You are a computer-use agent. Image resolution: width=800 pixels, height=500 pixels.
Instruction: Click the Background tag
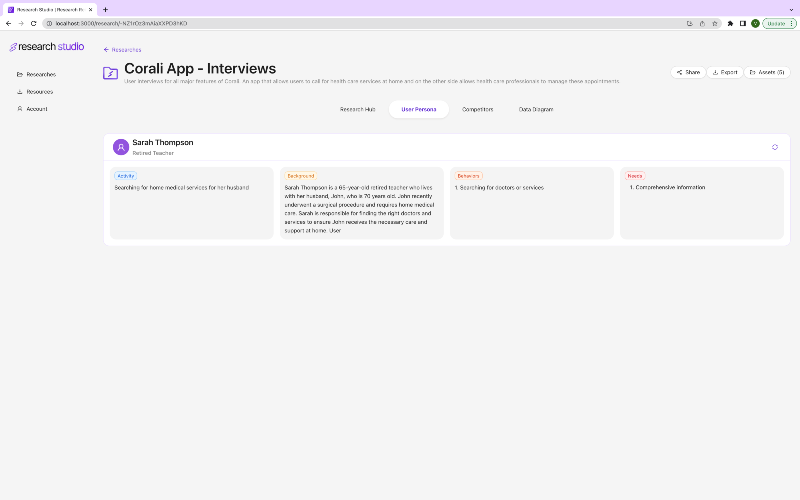tap(301, 176)
